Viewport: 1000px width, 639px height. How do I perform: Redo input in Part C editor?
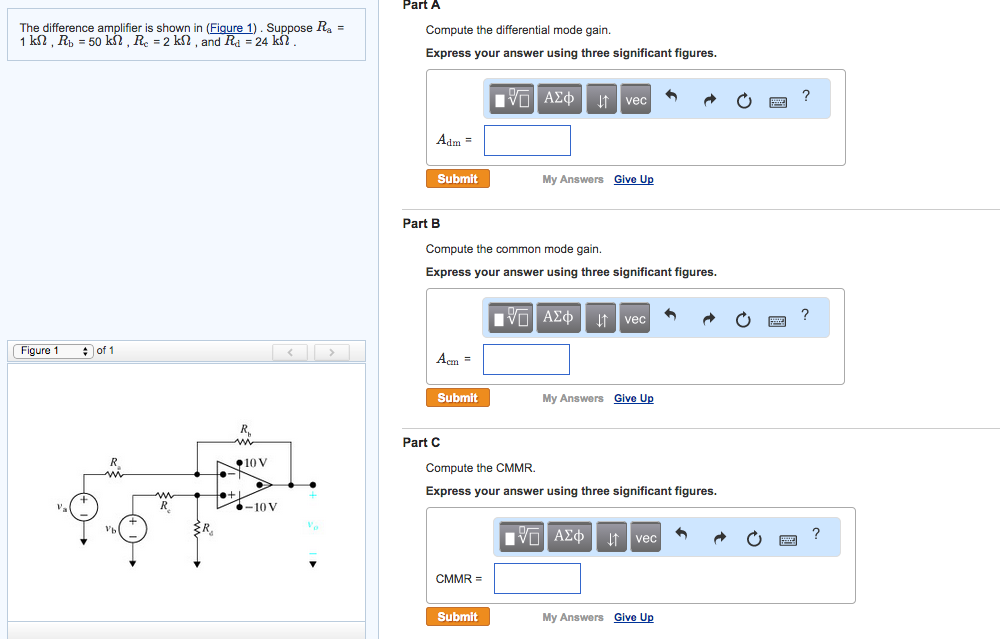pos(719,538)
